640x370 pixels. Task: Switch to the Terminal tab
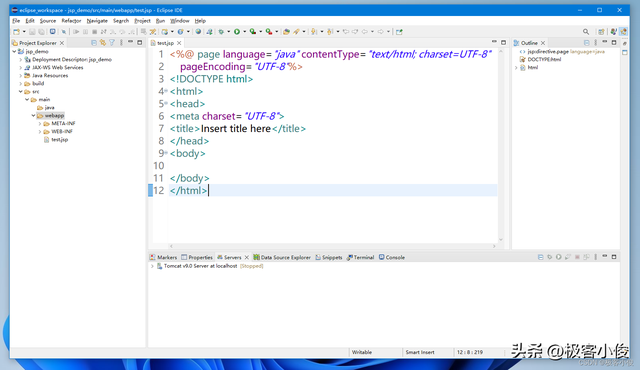(x=360, y=257)
